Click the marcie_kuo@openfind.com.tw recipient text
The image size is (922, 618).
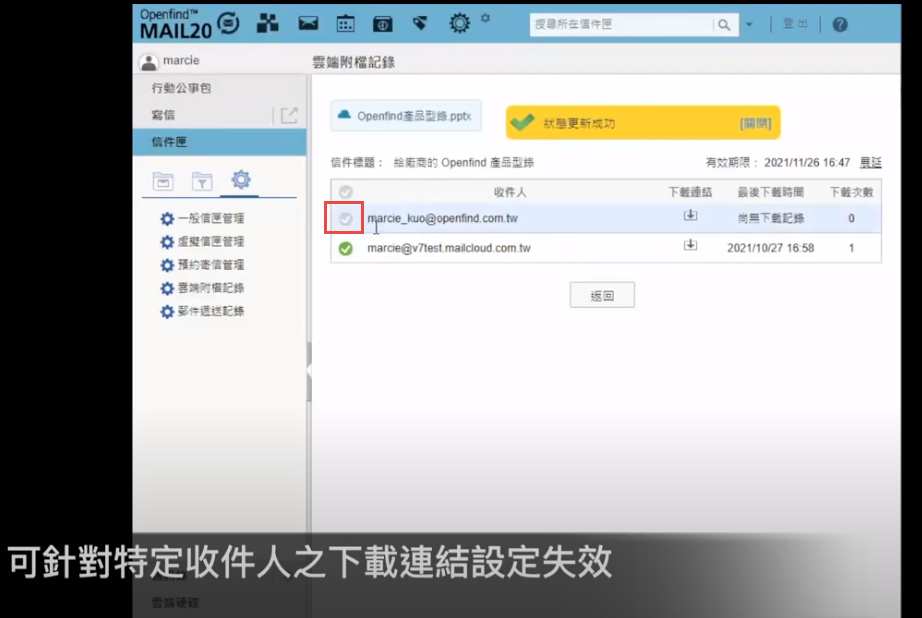click(442, 219)
